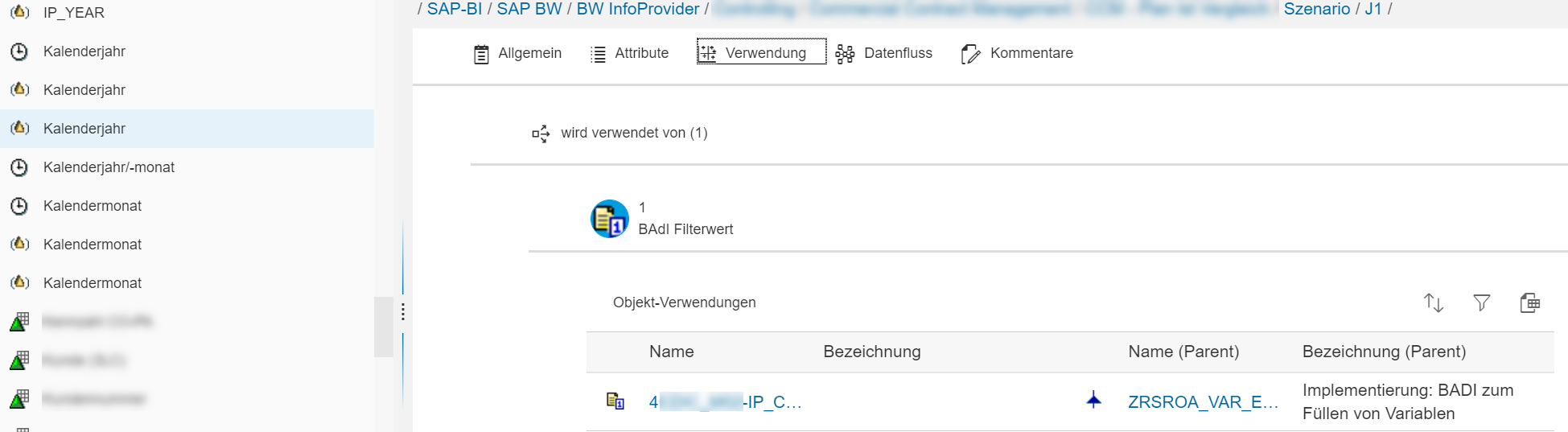Open the Kommentare tab

click(1018, 53)
